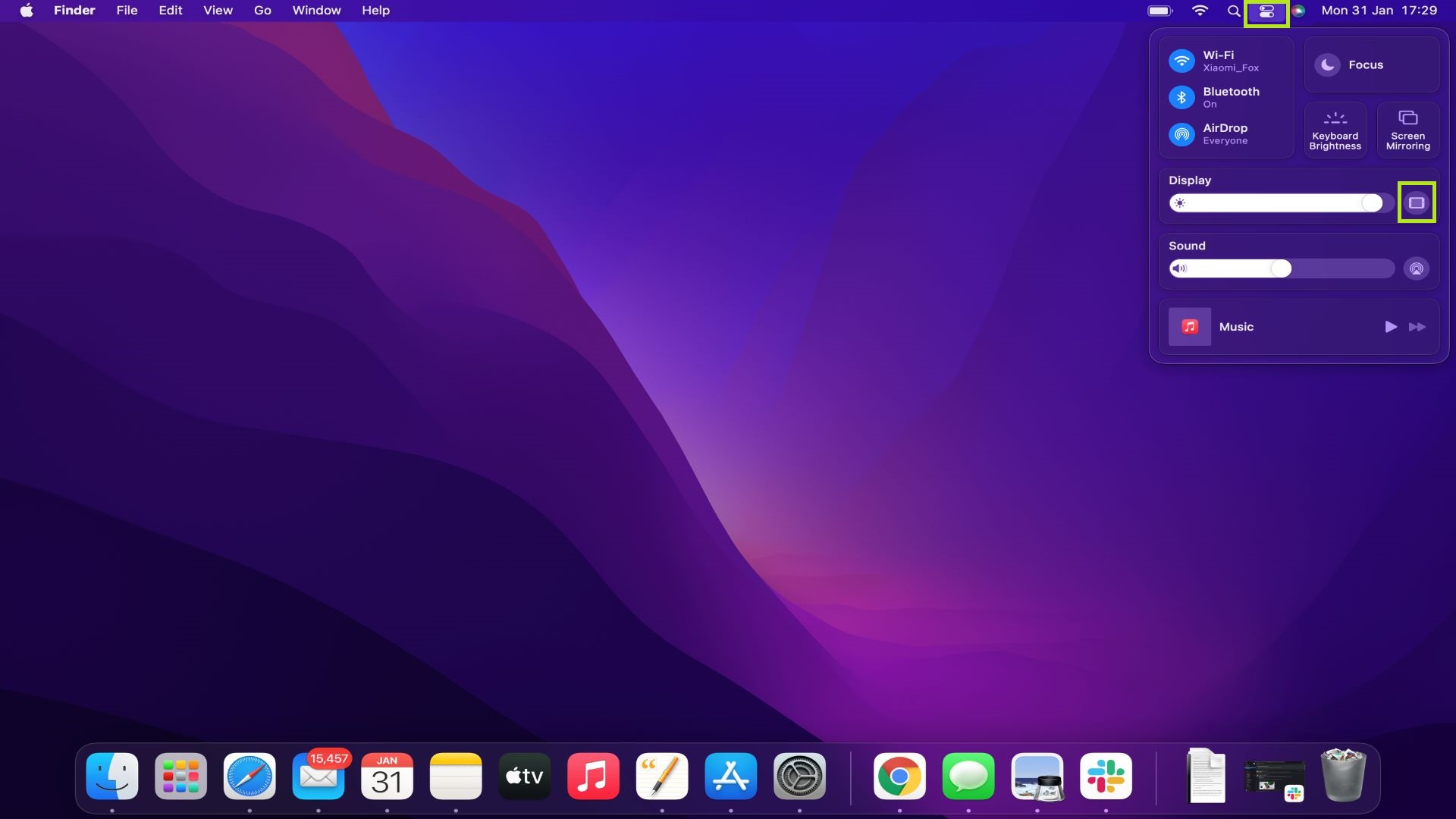Viewport: 1456px width, 819px height.
Task: Toggle AirDrop sharing on/off
Action: [x=1182, y=133]
